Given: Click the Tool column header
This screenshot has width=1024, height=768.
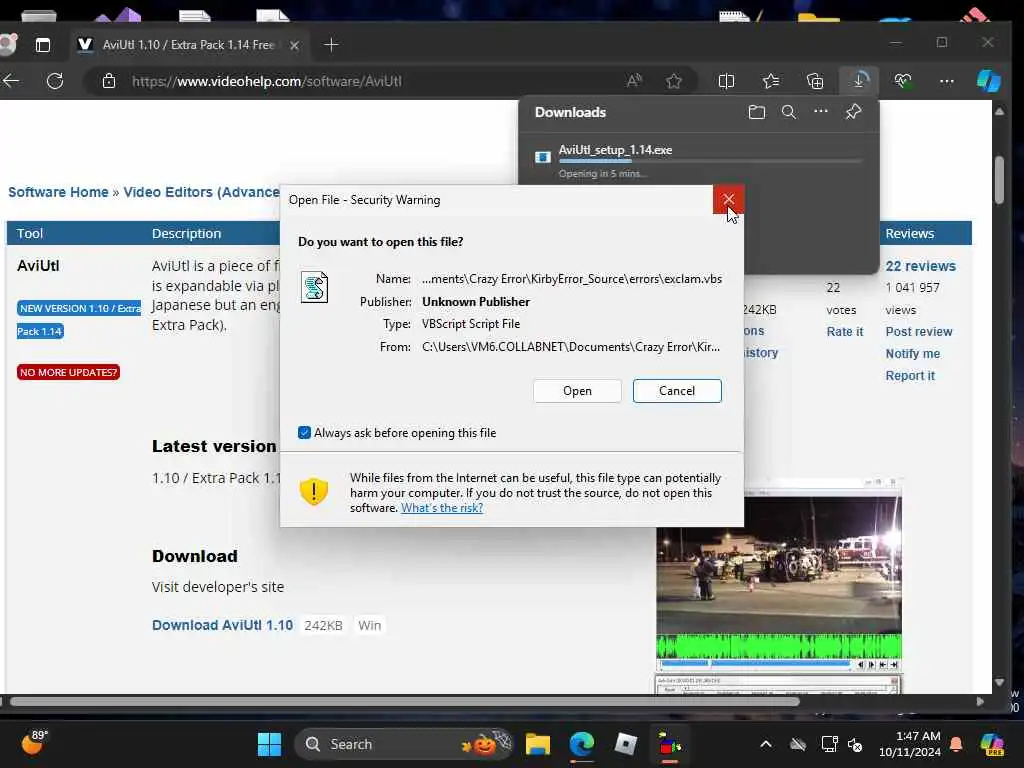Looking at the screenshot, I should [30, 233].
